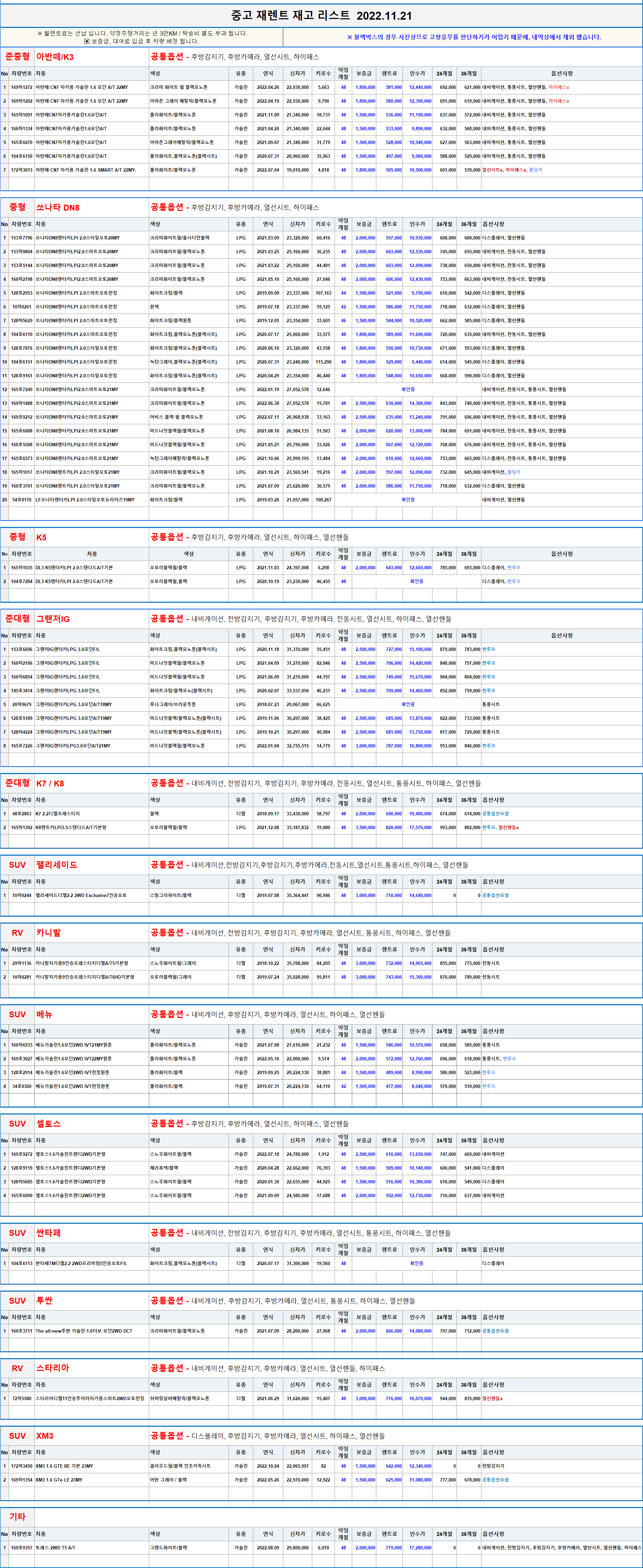Select plate number cell '72하5580'
Viewport: 643px width, 1568px height.
point(21,1398)
